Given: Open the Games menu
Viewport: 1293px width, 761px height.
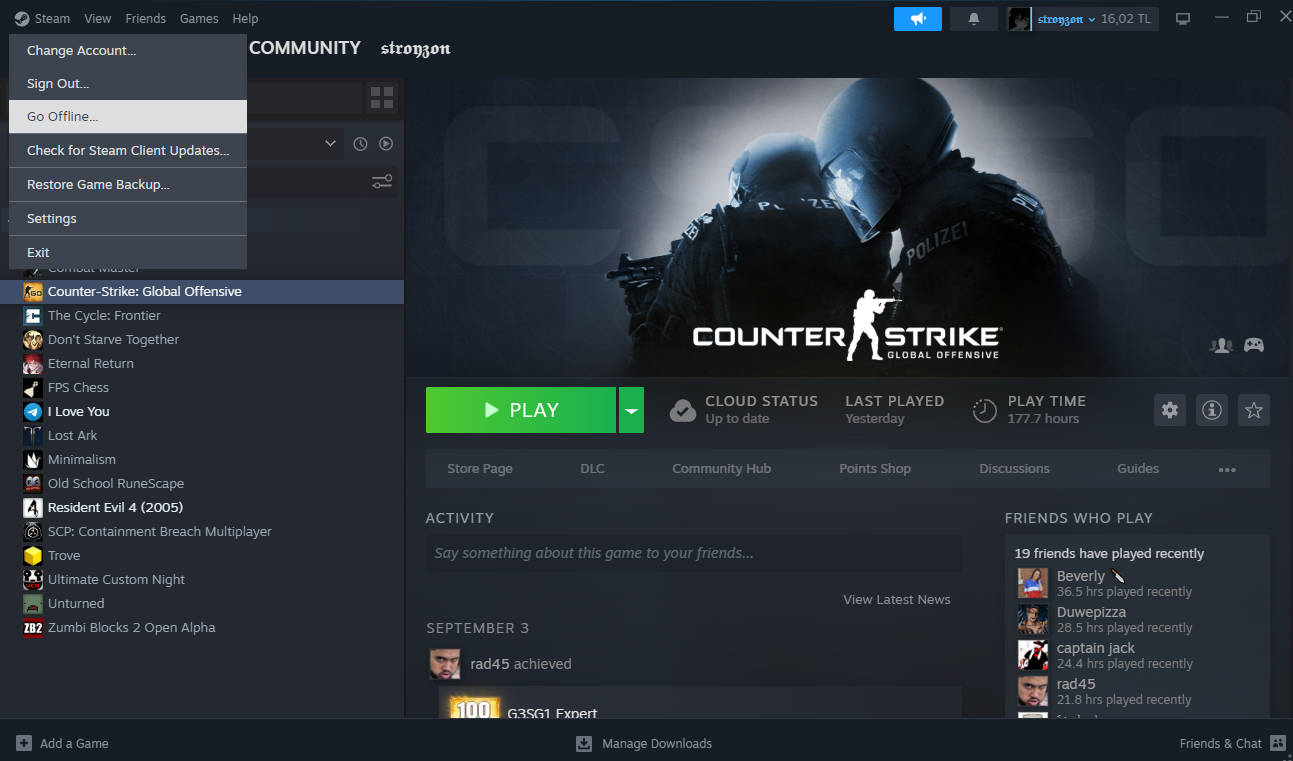Looking at the screenshot, I should 199,19.
